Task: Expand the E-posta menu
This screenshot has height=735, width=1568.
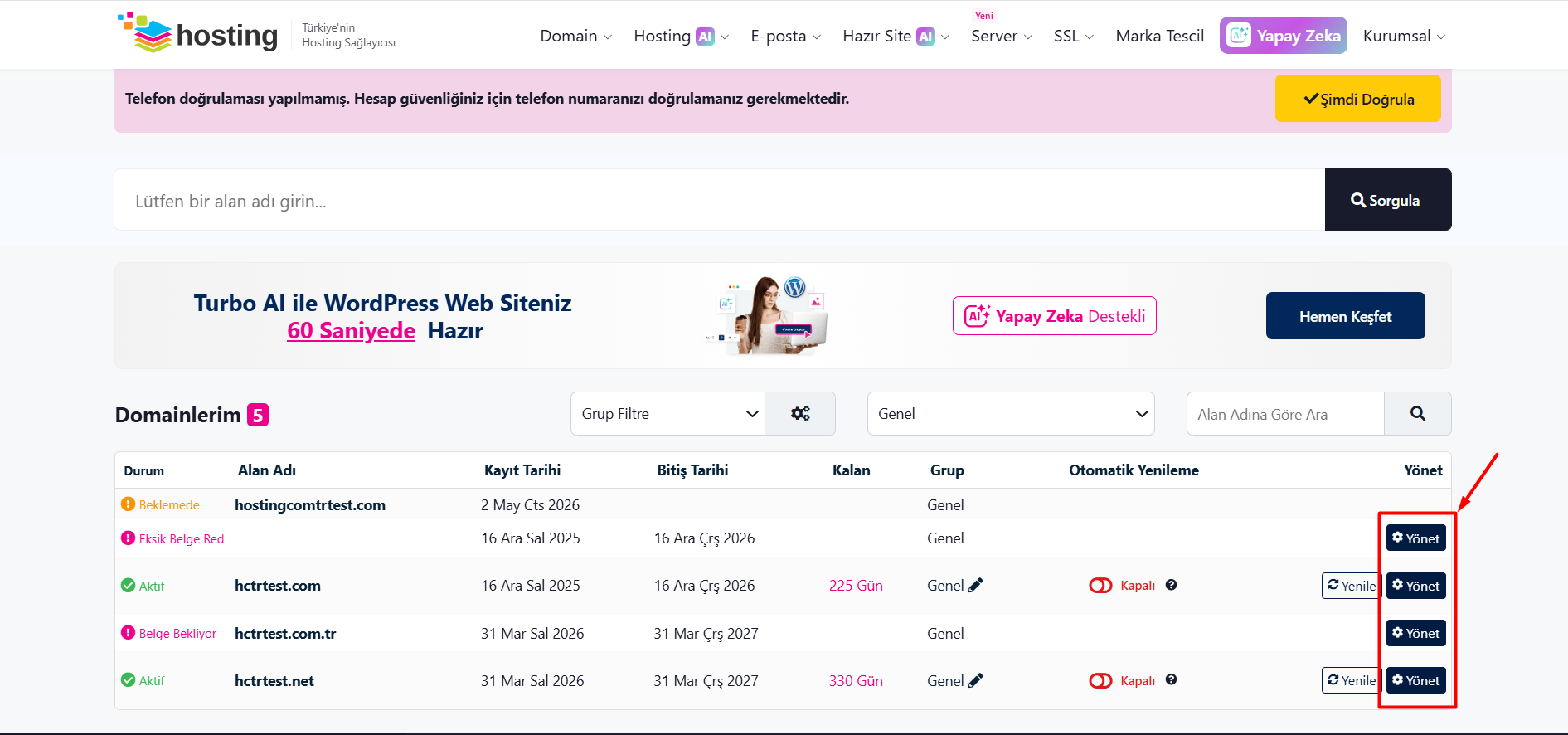Action: click(x=786, y=36)
